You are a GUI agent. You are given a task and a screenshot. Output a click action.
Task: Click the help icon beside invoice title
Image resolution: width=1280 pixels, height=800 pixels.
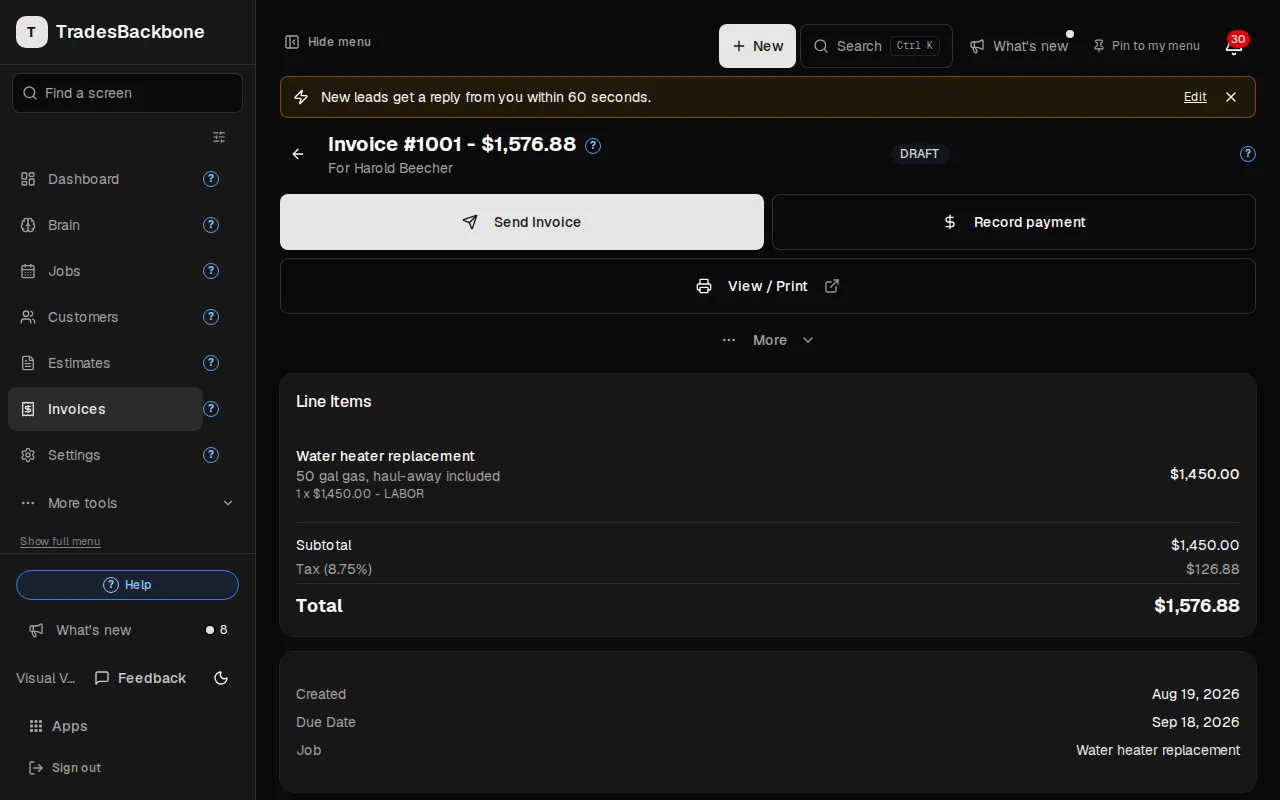point(593,146)
